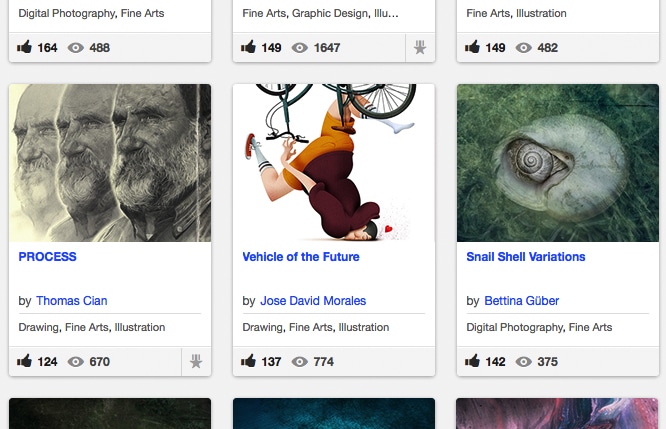
Task: Click the eye icon showing 488 views
Action: pos(75,47)
